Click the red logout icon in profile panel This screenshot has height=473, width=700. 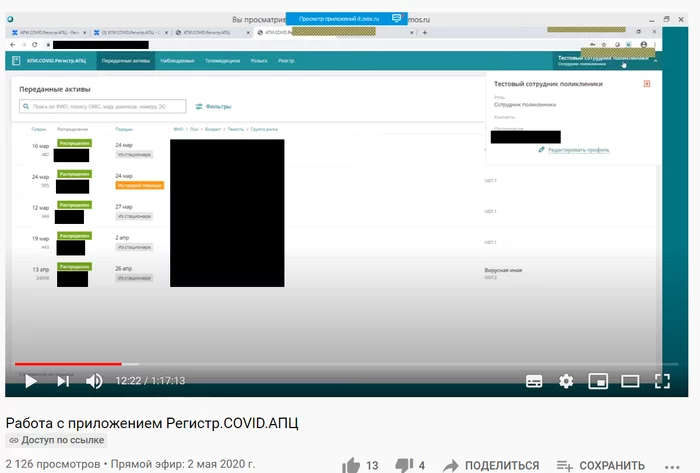(x=646, y=84)
